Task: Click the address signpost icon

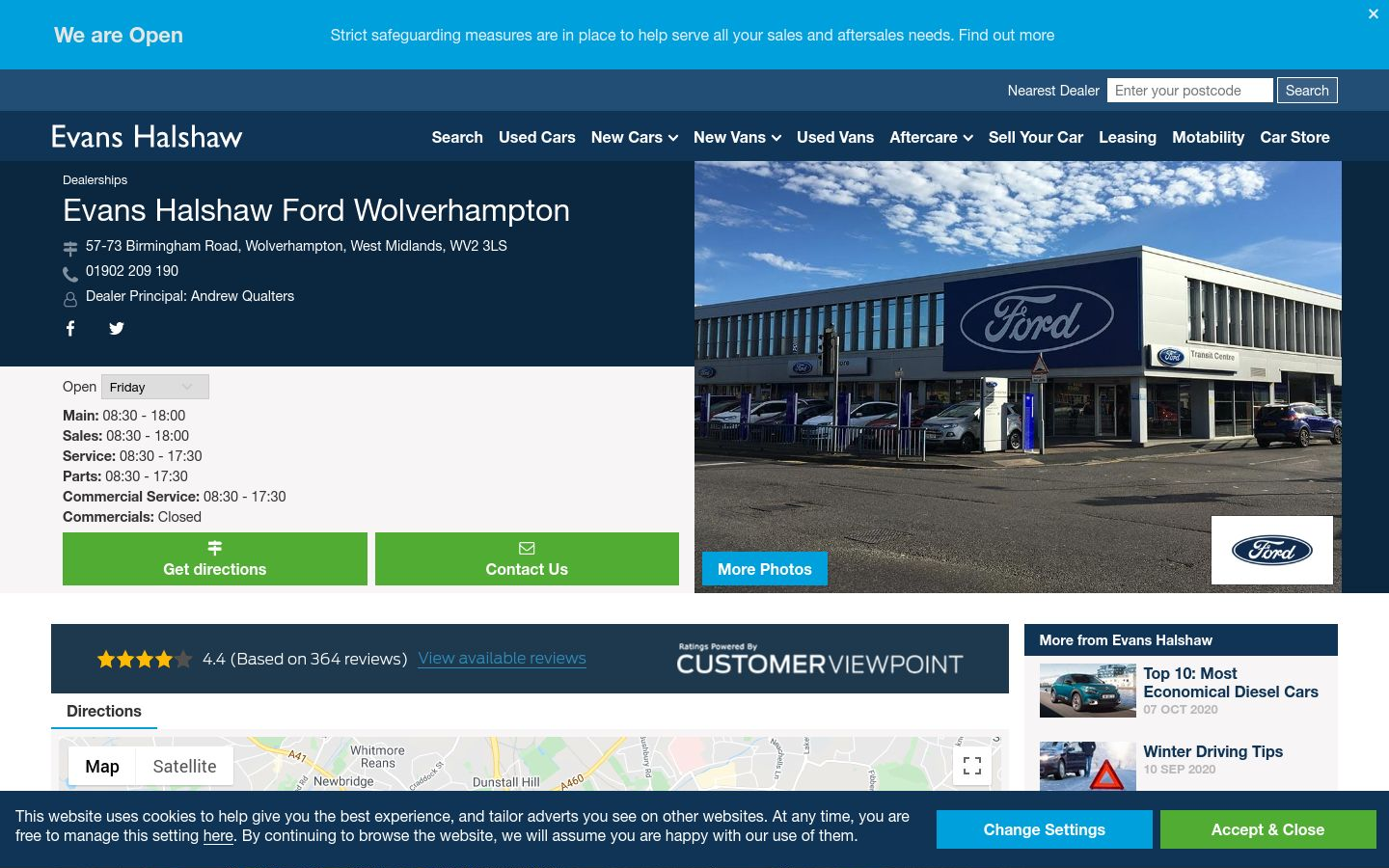Action: 70,249
